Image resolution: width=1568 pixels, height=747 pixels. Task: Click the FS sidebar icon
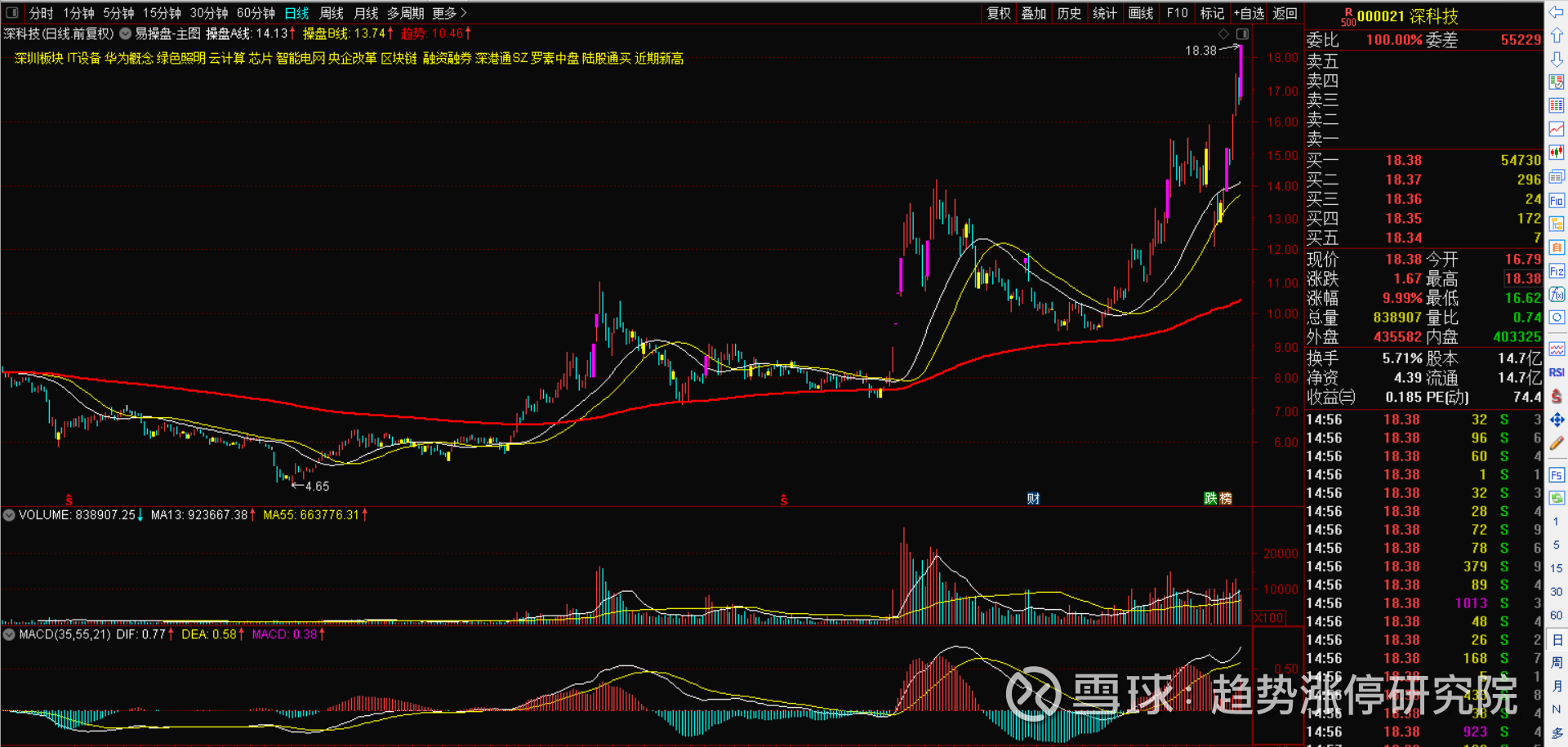click(1557, 475)
